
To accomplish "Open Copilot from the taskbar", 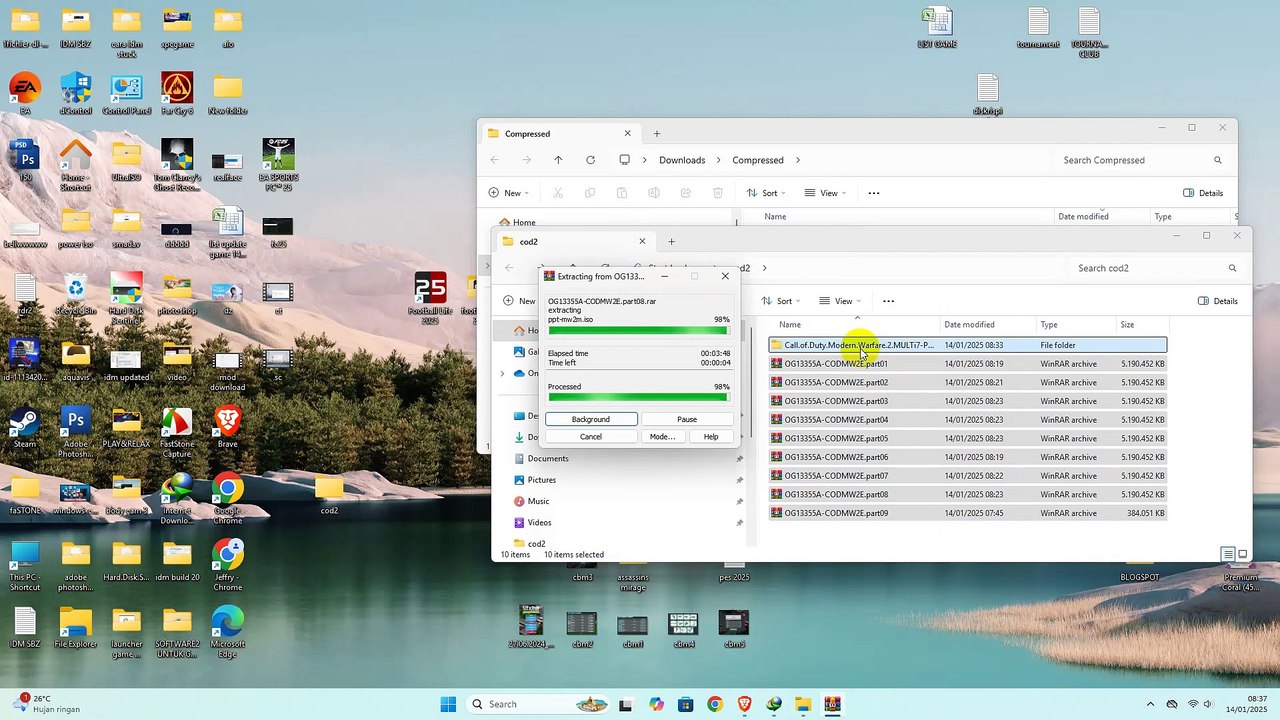I will click(x=656, y=704).
